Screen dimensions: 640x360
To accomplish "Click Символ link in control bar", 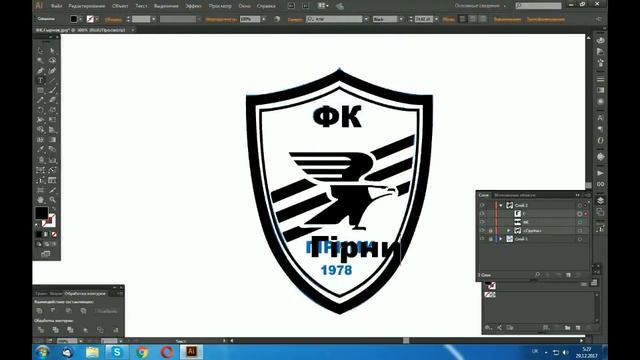I will tap(295, 19).
